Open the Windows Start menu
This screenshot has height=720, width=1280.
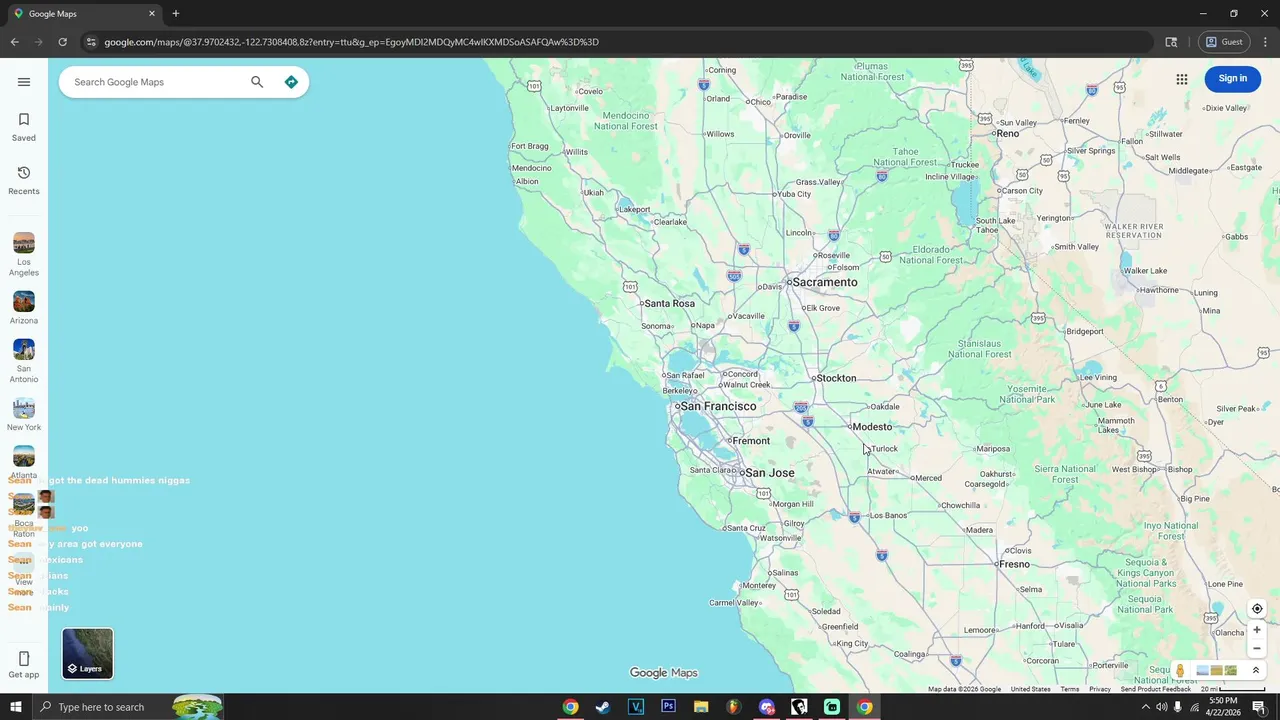point(16,707)
